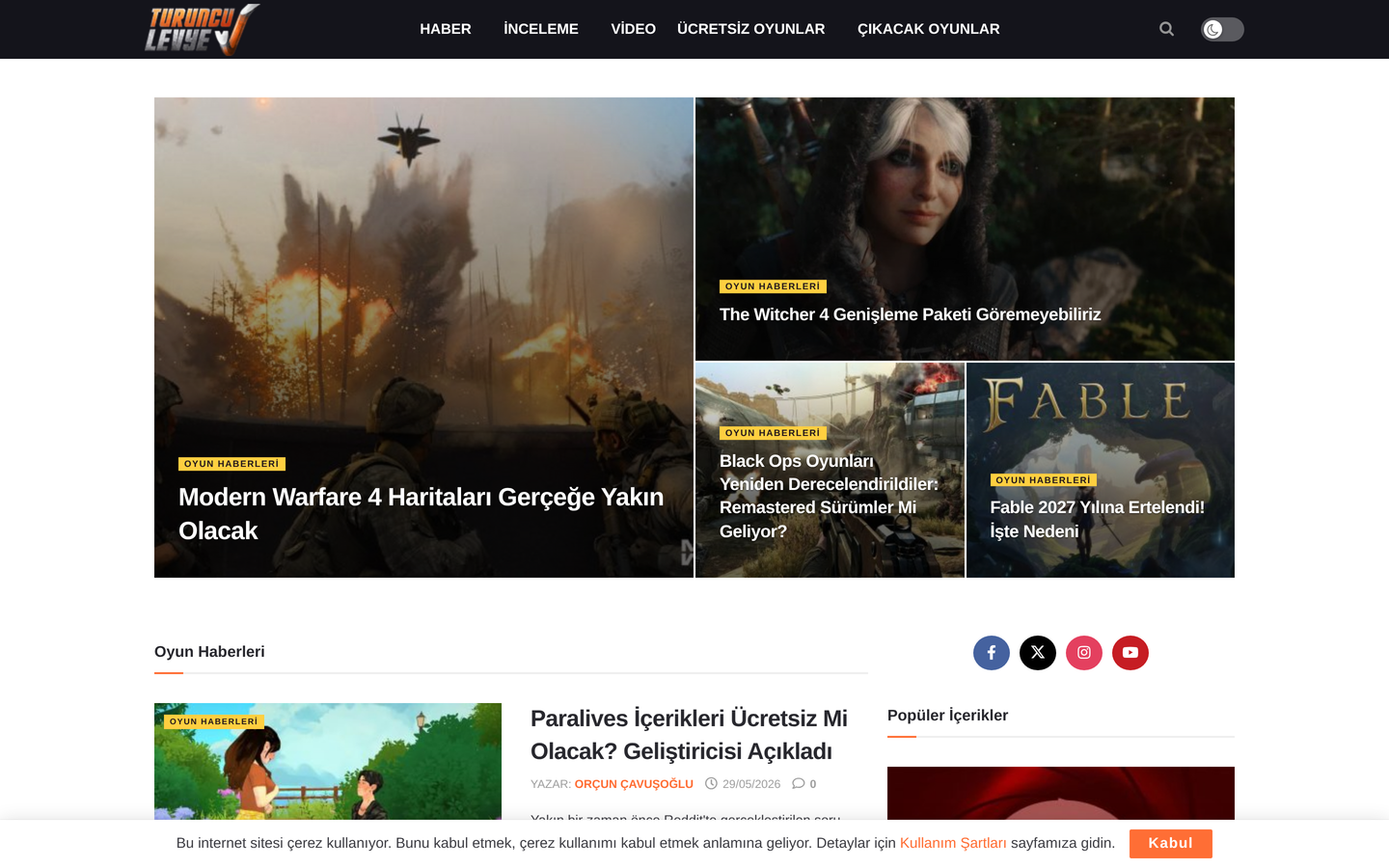Click the comment bubble icon on Paralives article

click(799, 784)
